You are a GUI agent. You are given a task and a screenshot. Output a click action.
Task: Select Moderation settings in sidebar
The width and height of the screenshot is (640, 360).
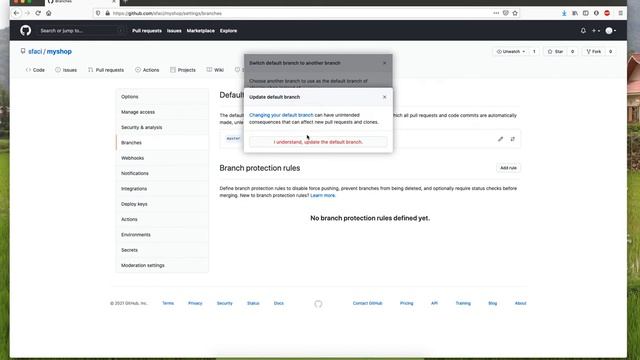[162, 265]
